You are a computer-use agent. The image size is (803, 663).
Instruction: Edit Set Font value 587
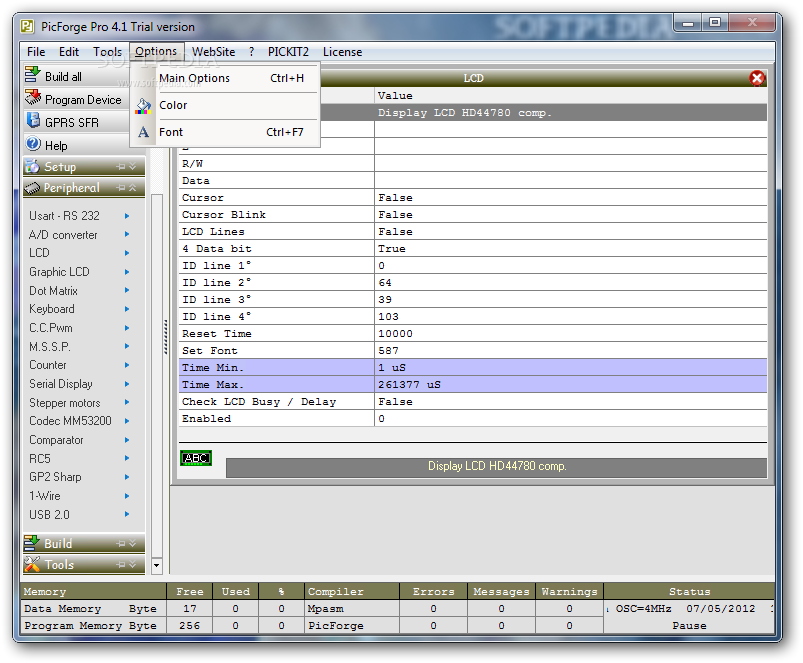(x=570, y=350)
